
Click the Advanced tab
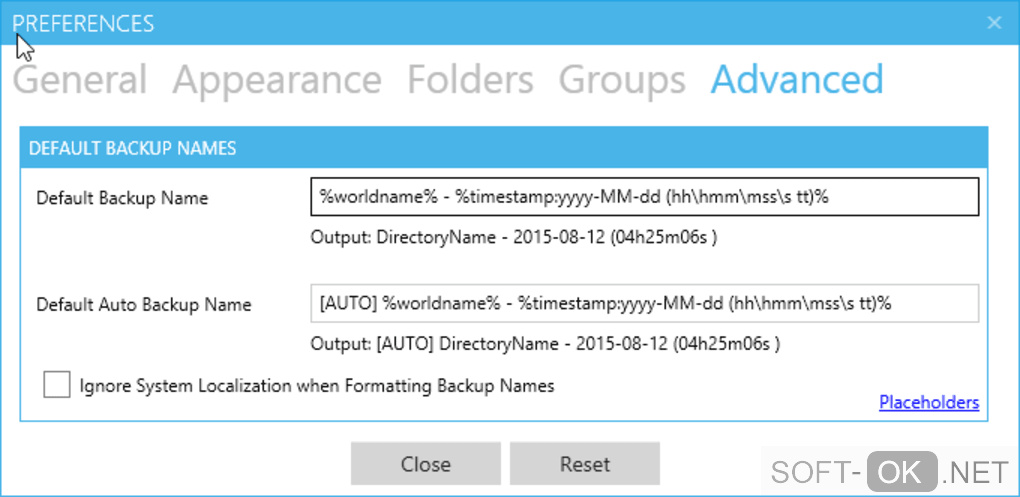click(x=797, y=80)
